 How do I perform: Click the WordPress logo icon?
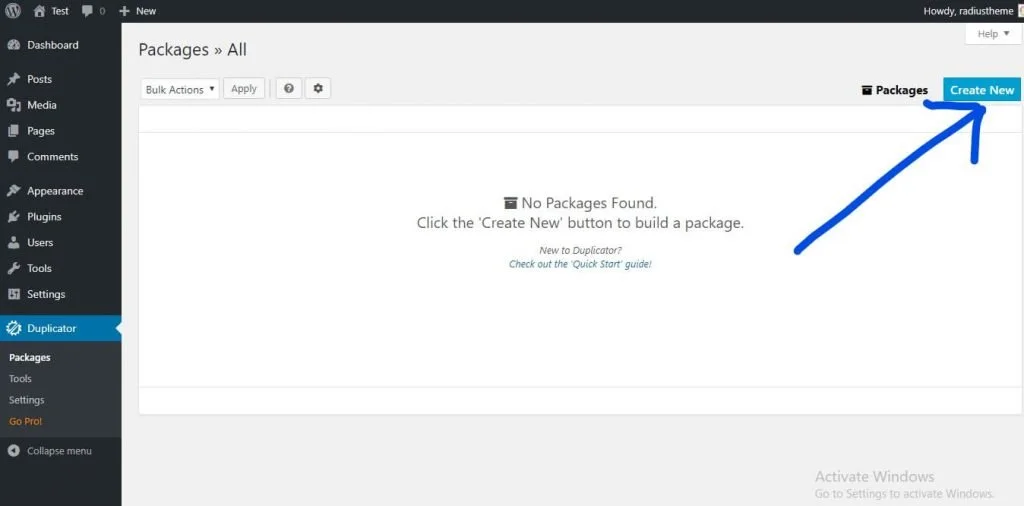(x=13, y=11)
